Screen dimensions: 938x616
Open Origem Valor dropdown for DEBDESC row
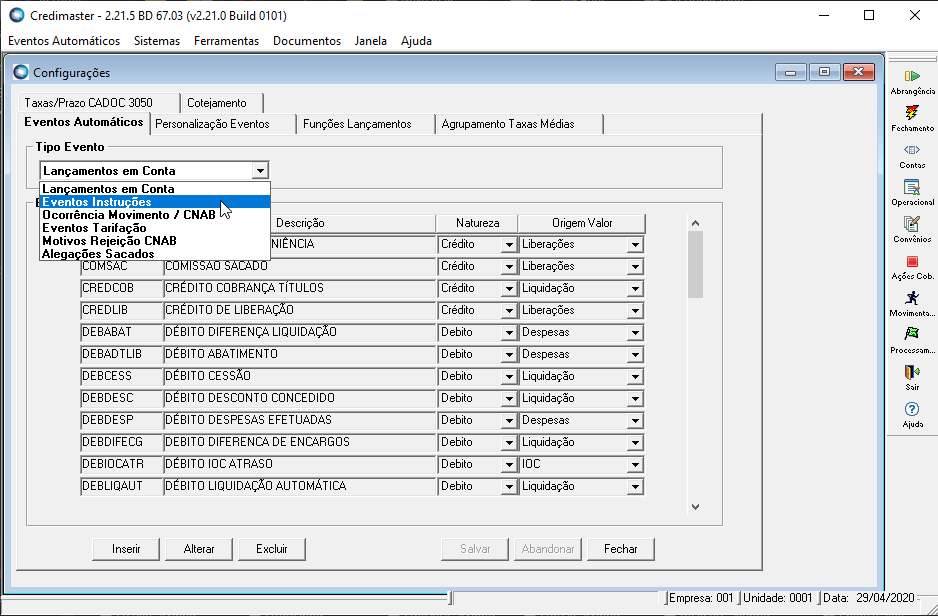pyautogui.click(x=635, y=399)
